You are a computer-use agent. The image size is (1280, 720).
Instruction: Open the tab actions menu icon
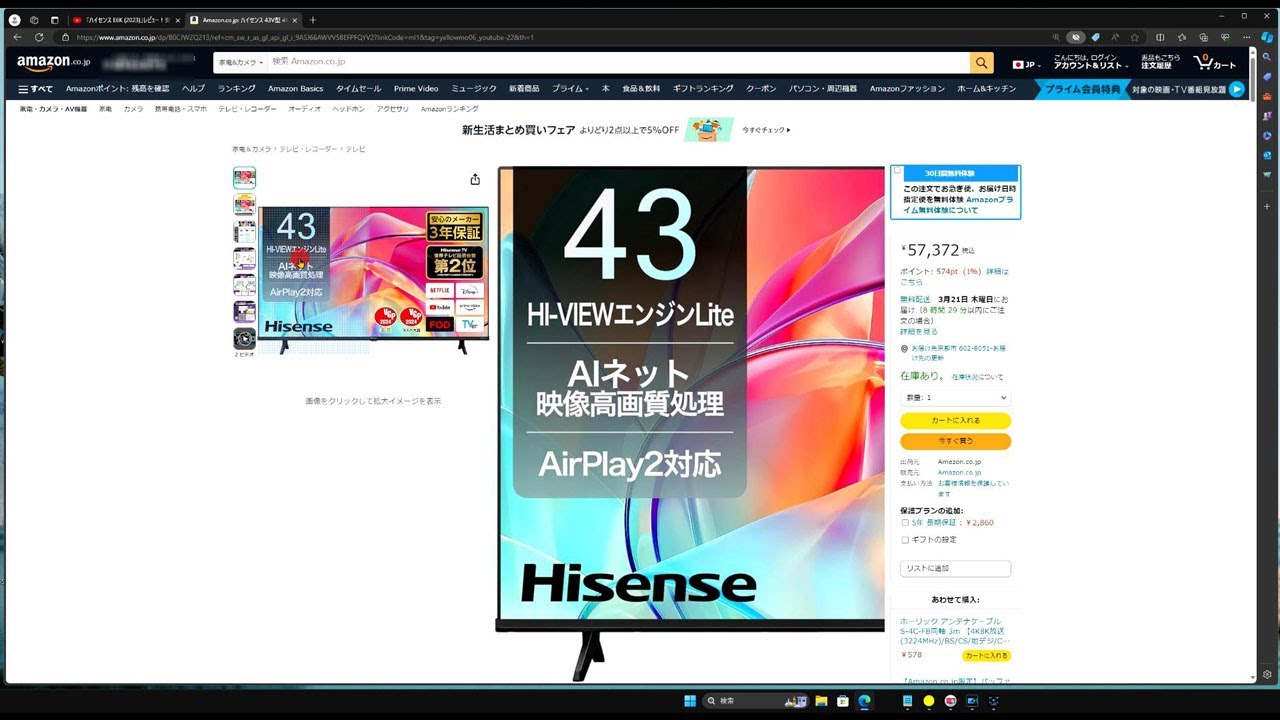tap(54, 19)
